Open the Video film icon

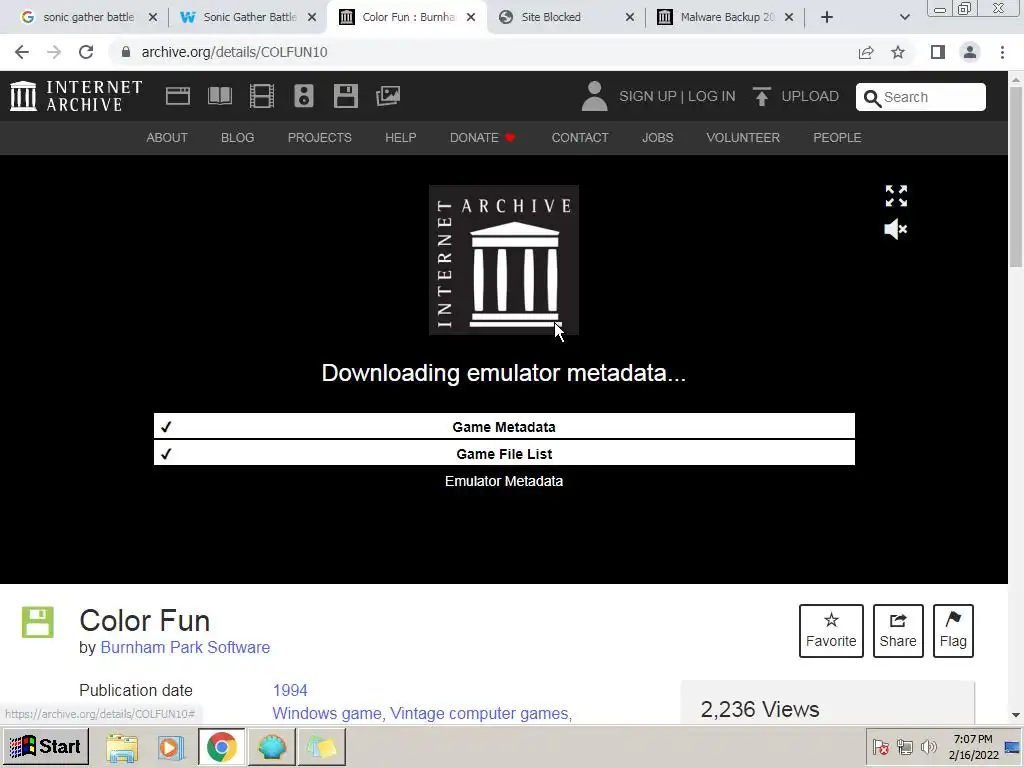[262, 96]
